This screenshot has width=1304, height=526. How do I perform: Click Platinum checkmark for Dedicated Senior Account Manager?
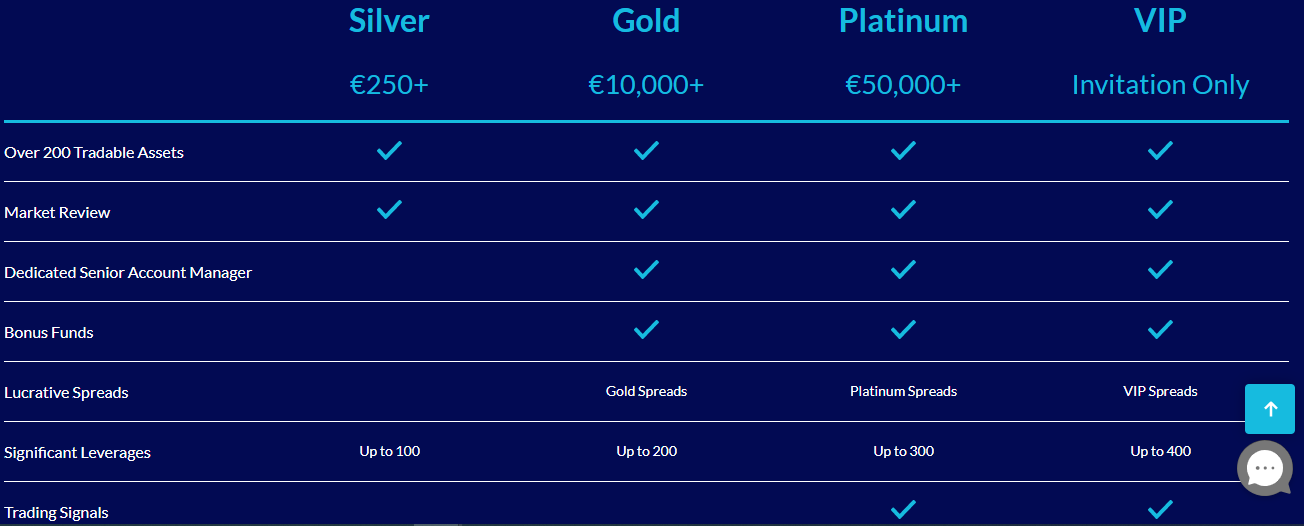(904, 270)
